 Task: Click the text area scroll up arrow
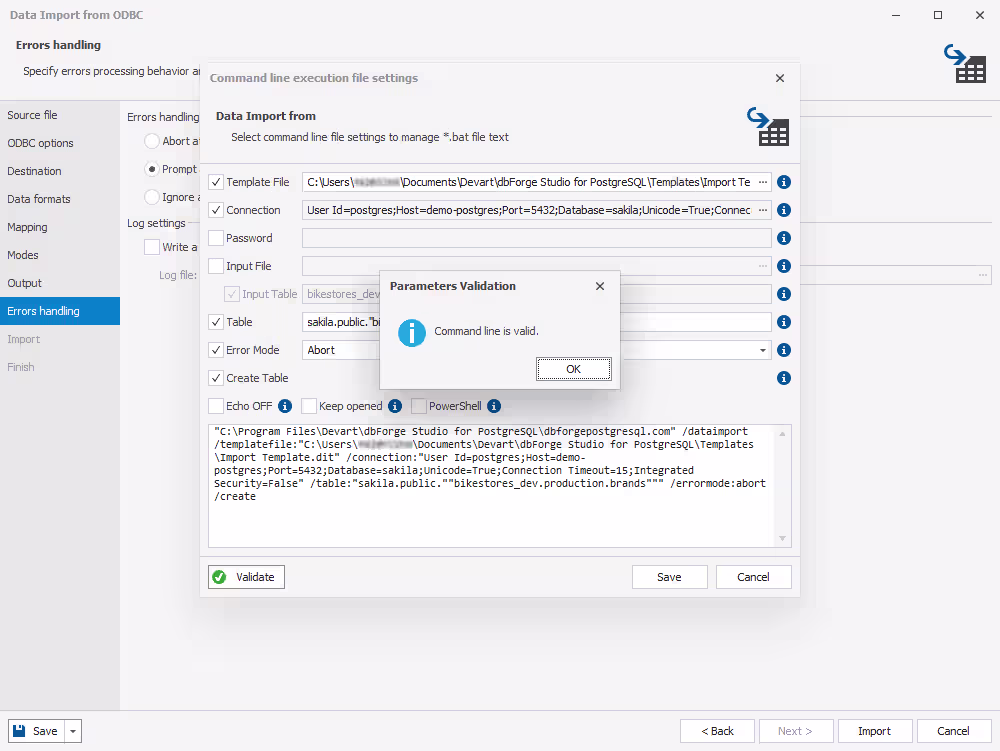point(783,434)
